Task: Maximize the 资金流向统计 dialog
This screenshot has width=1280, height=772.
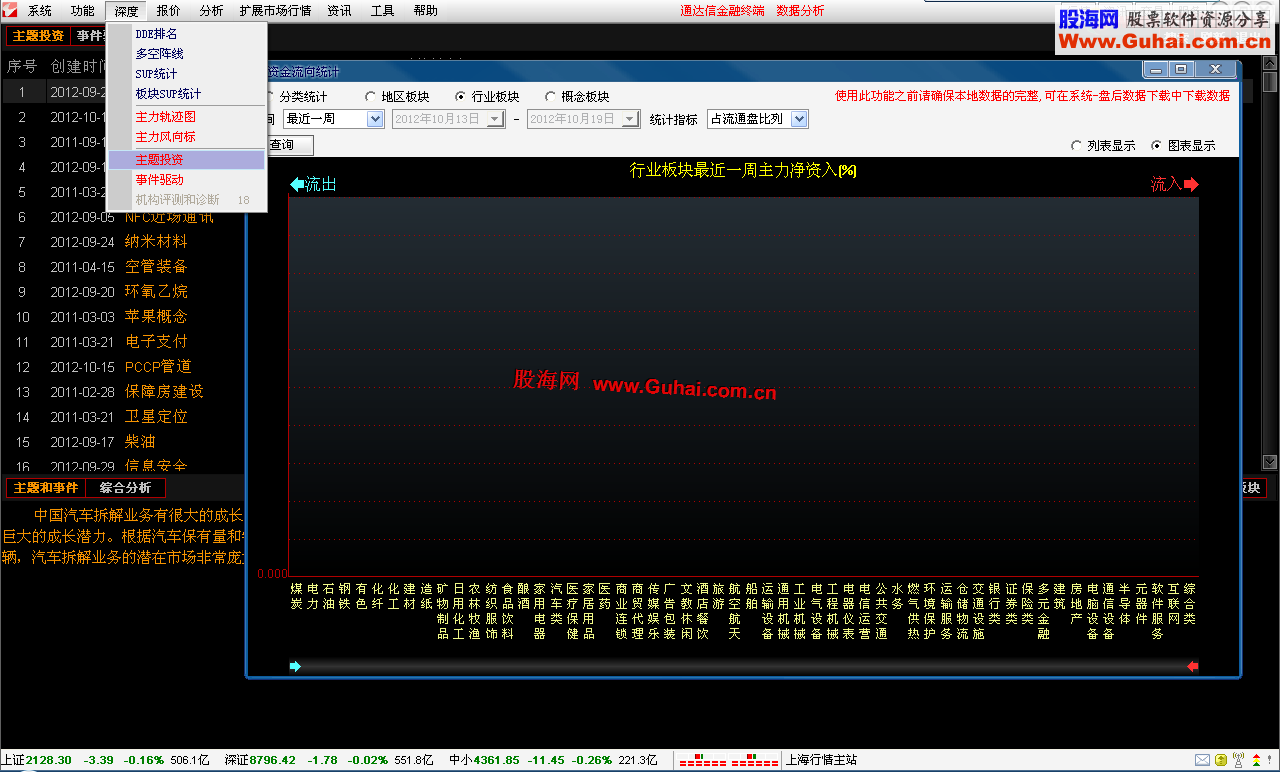Action: coord(1181,69)
